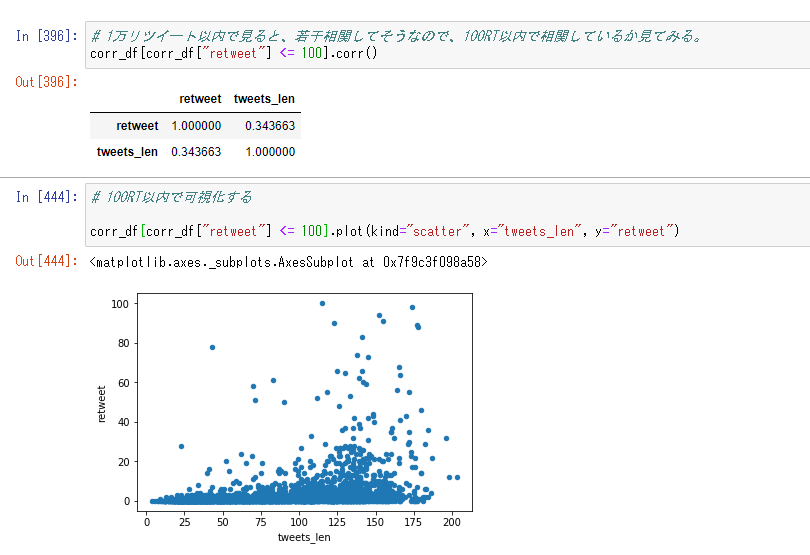Image resolution: width=810 pixels, height=555 pixels.
Task: Click the x-axis label tweets_len below the plot
Action: point(303,537)
